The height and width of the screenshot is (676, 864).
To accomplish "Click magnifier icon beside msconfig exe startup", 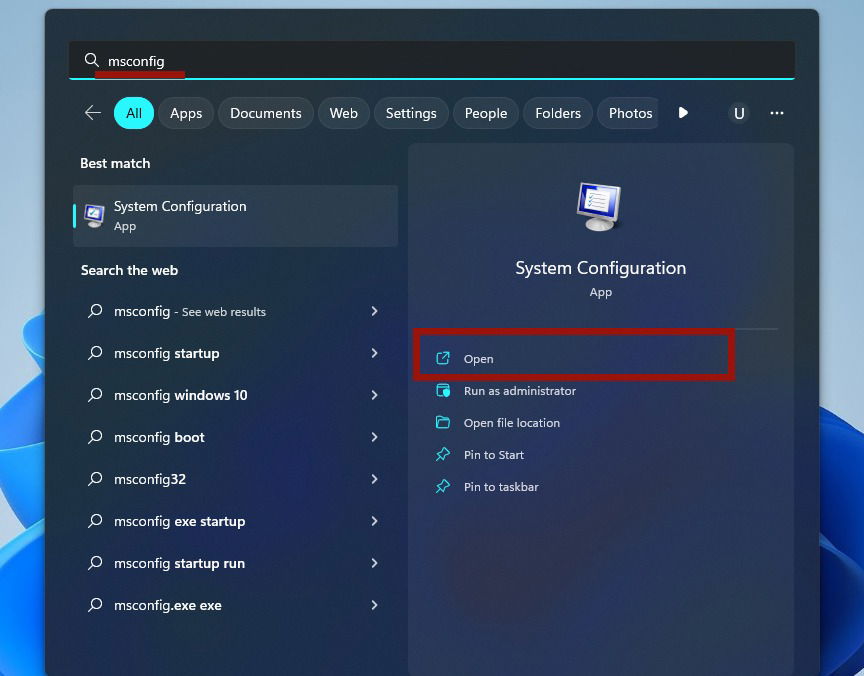I will [x=95, y=521].
